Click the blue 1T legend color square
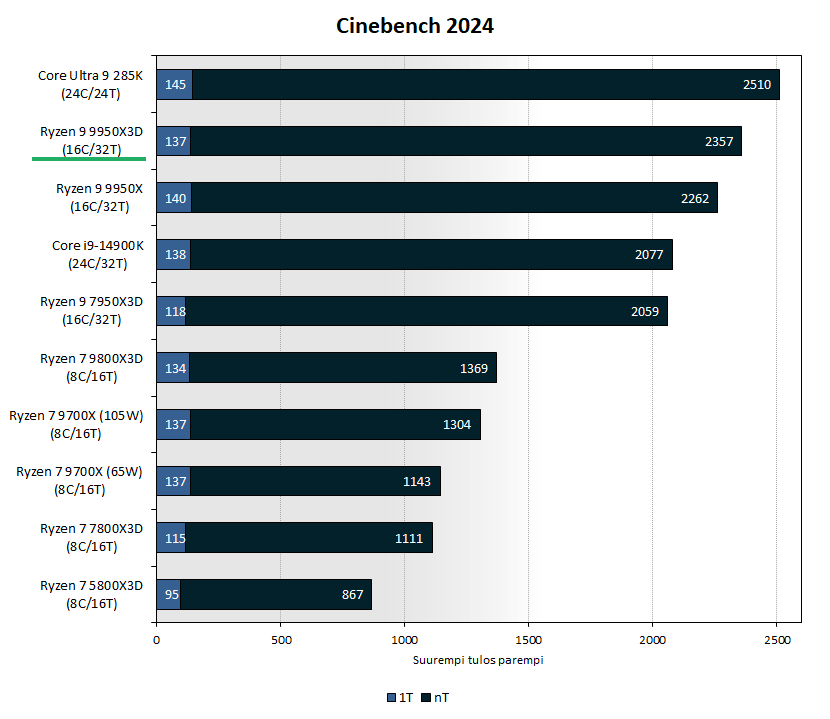 pyautogui.click(x=392, y=698)
